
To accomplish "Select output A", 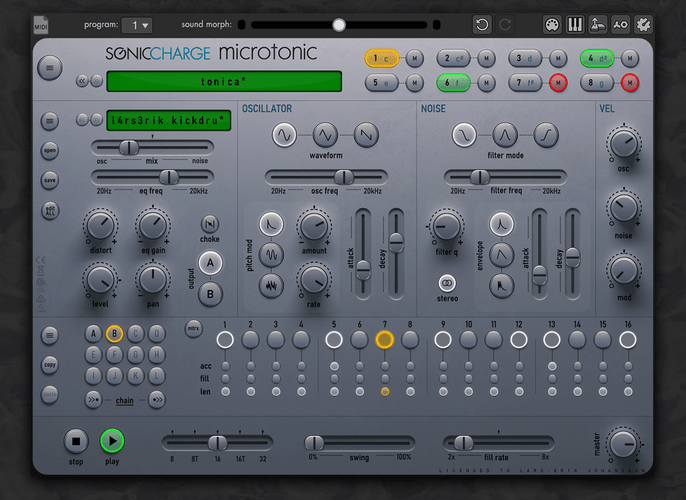I will (210, 263).
